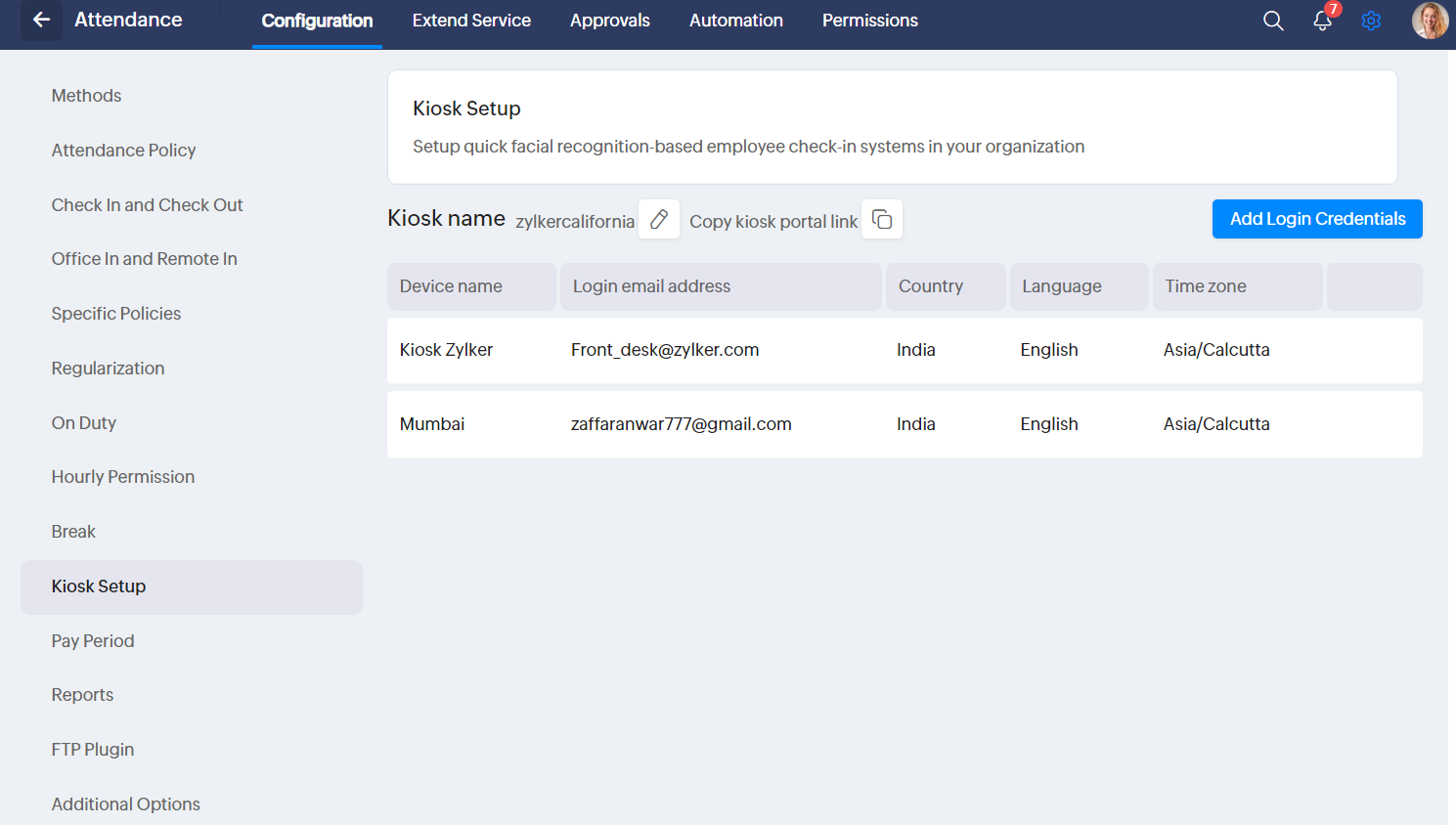Click the Device name column header

[x=471, y=286]
